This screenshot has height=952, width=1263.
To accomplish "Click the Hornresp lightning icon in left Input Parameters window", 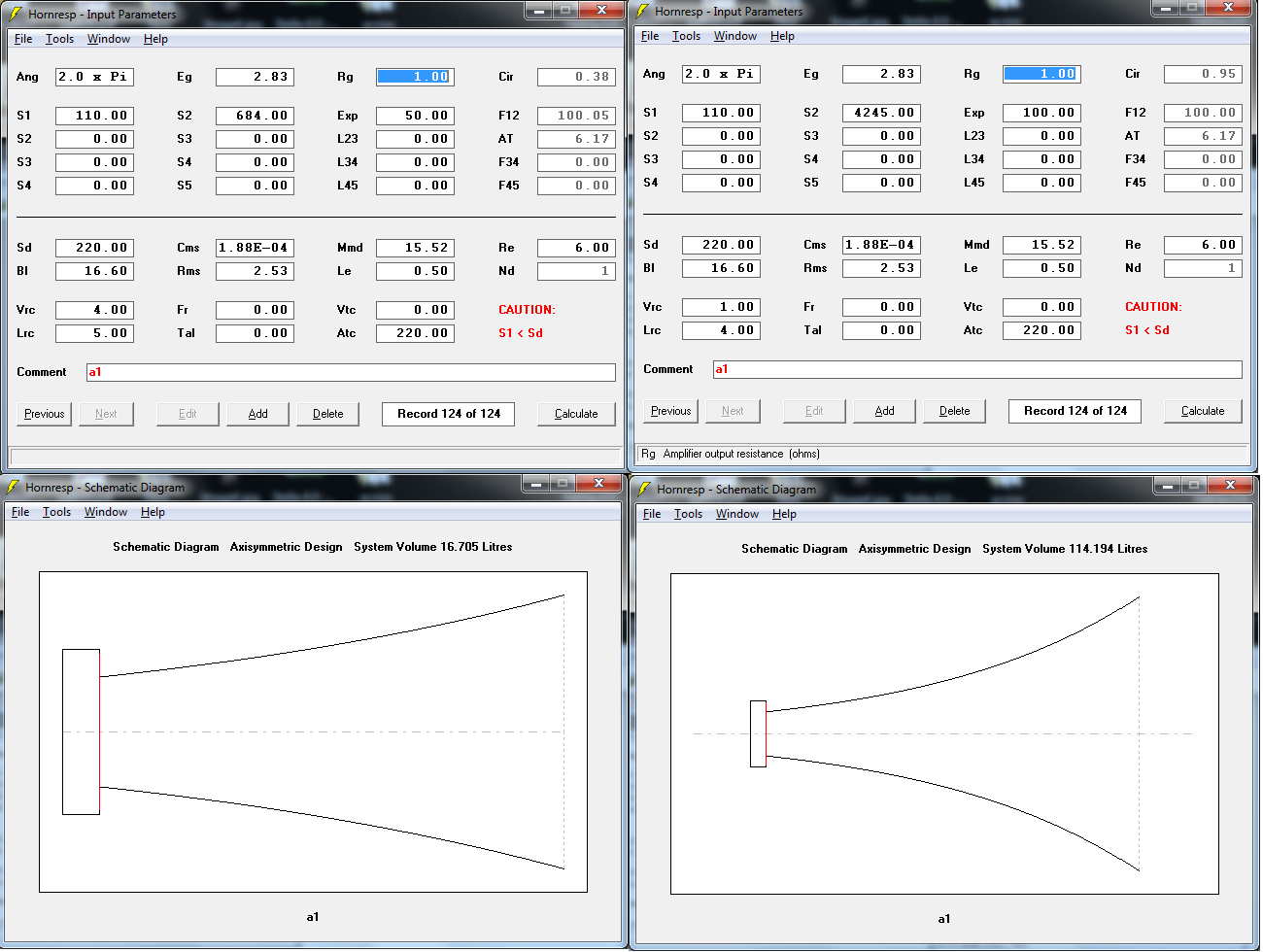I will point(16,14).
